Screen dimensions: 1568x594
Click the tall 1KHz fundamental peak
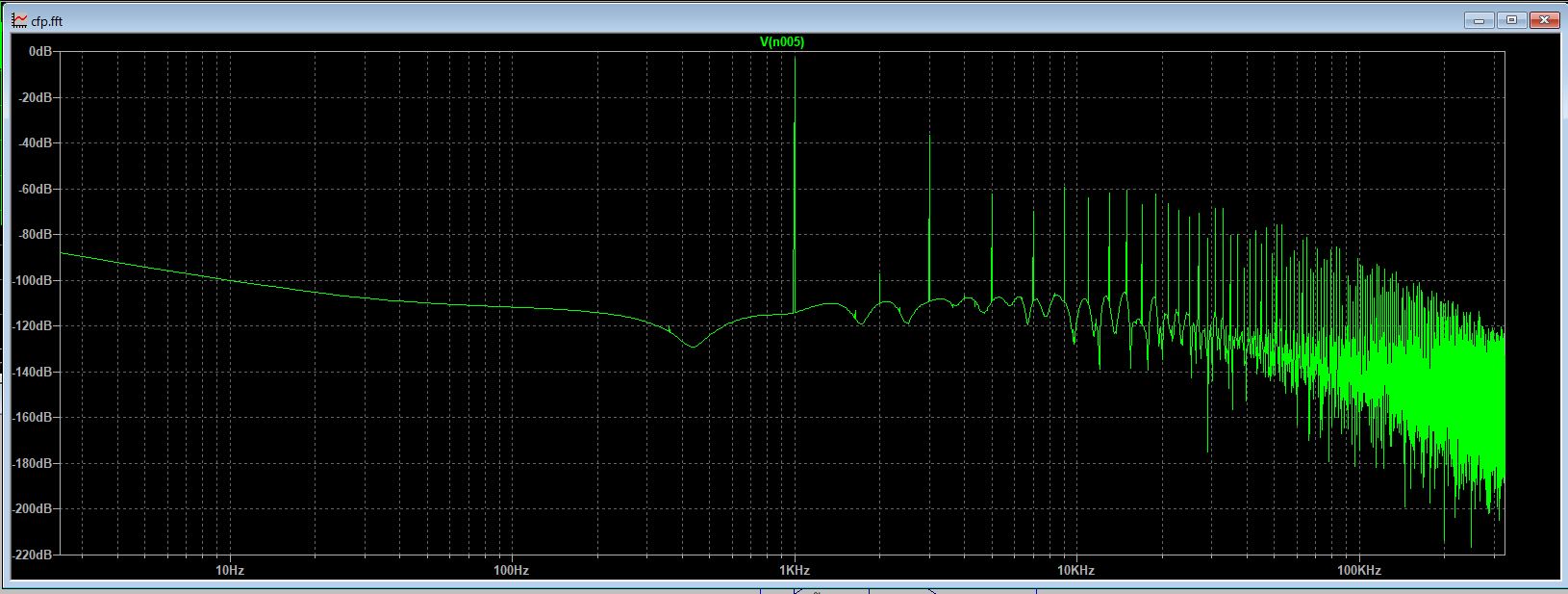point(795,183)
